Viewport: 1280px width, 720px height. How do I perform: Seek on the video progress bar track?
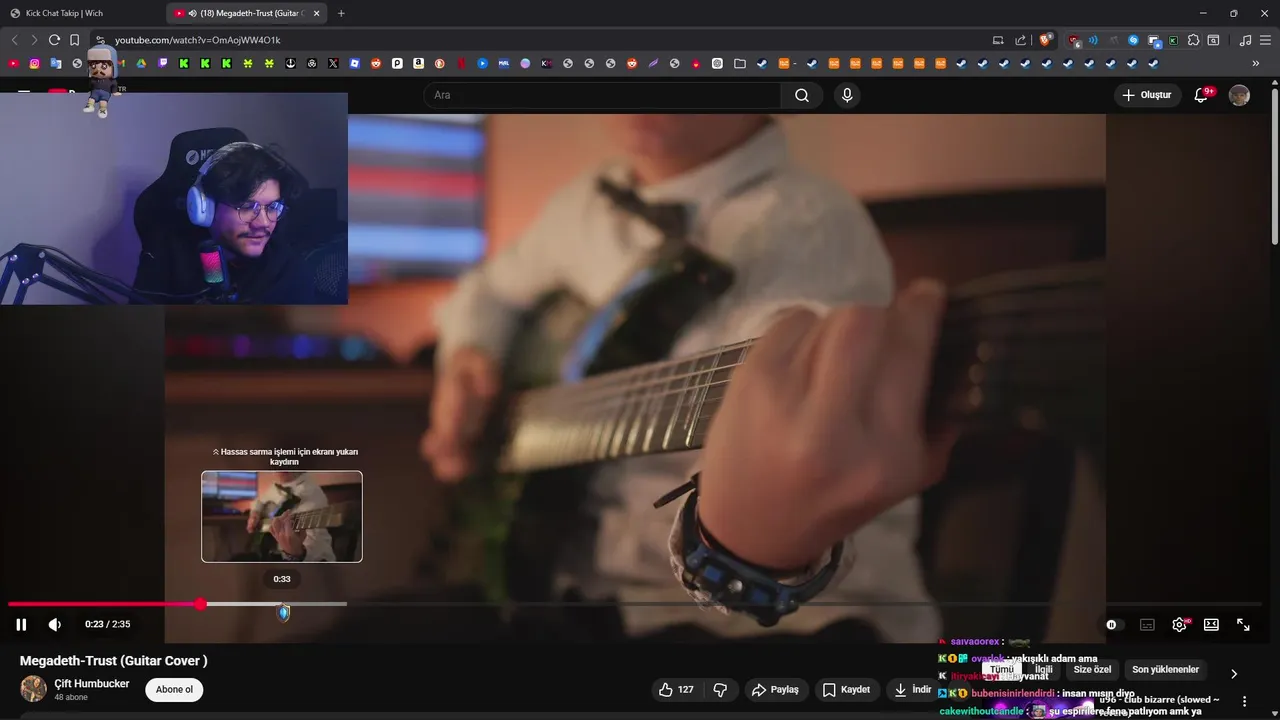[635, 604]
